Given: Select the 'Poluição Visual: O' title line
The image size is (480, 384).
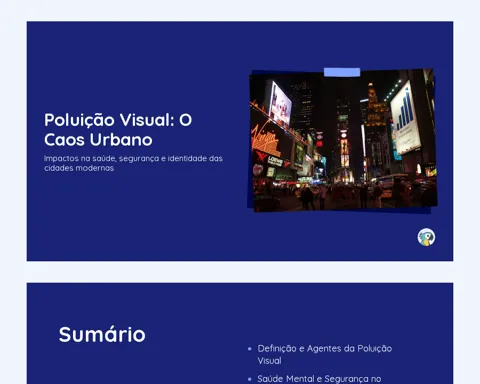Looking at the screenshot, I should [118, 120].
